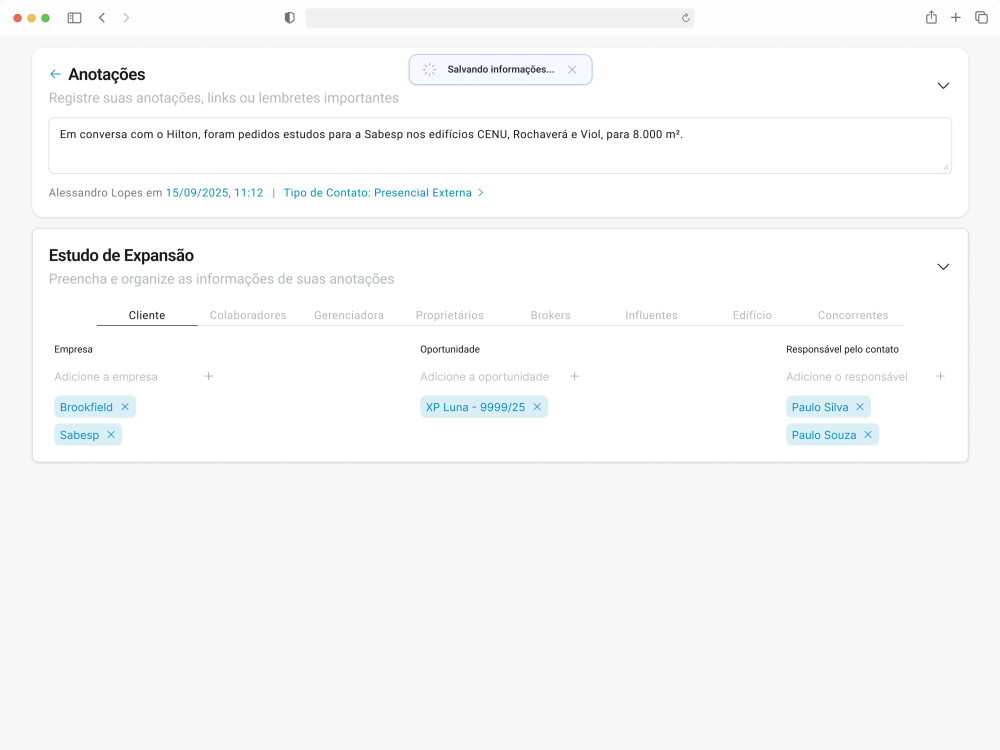1000x750 pixels.
Task: Click the plus icon to add empresa
Action: tap(209, 376)
